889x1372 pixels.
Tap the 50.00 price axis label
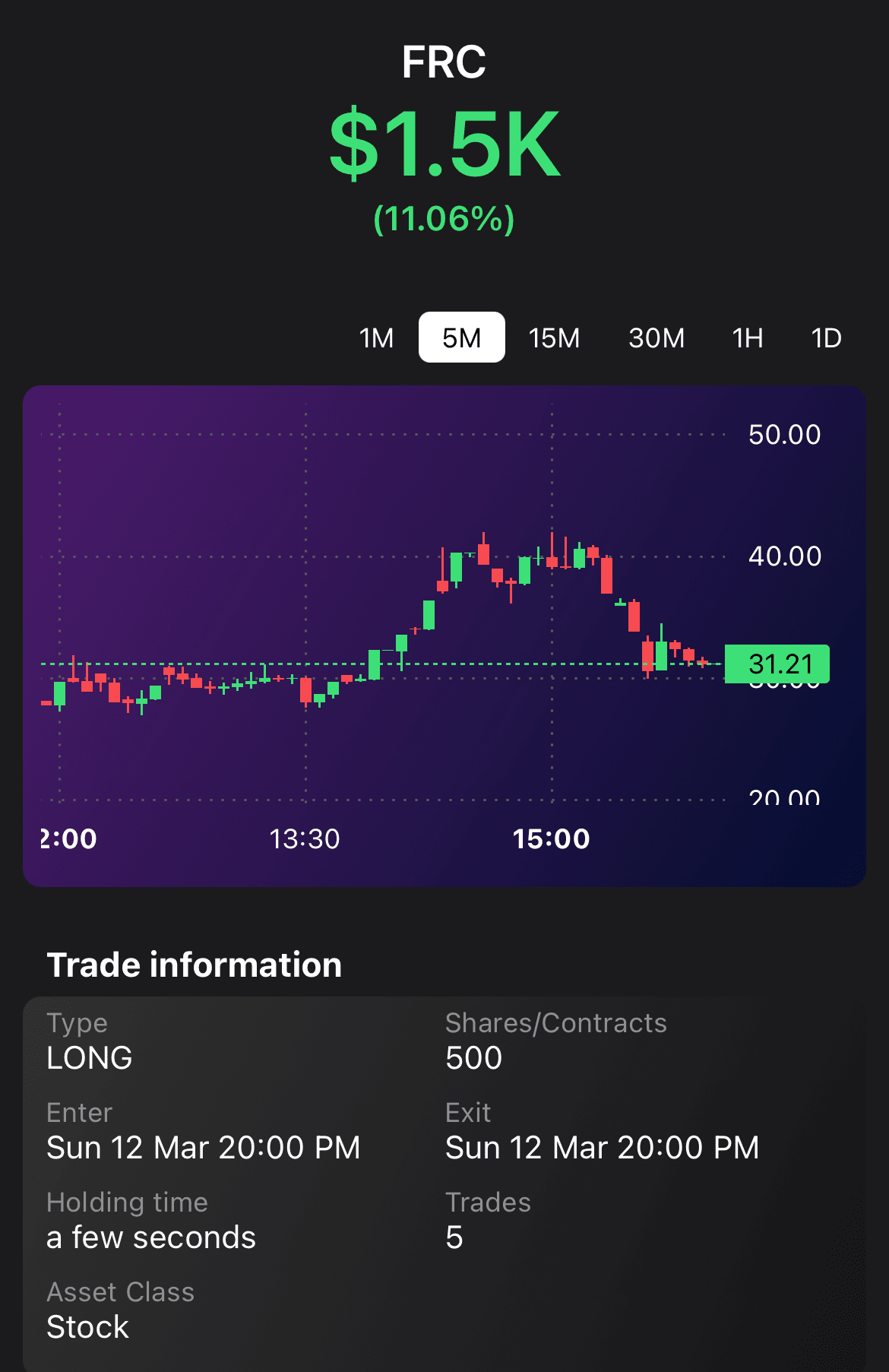(784, 435)
